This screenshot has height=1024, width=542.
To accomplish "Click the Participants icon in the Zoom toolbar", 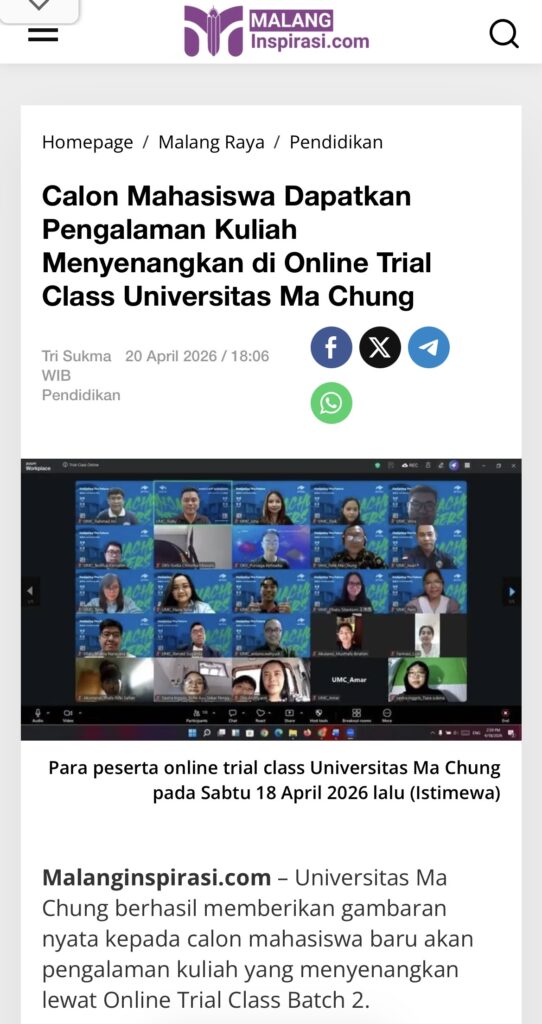I will (x=195, y=715).
